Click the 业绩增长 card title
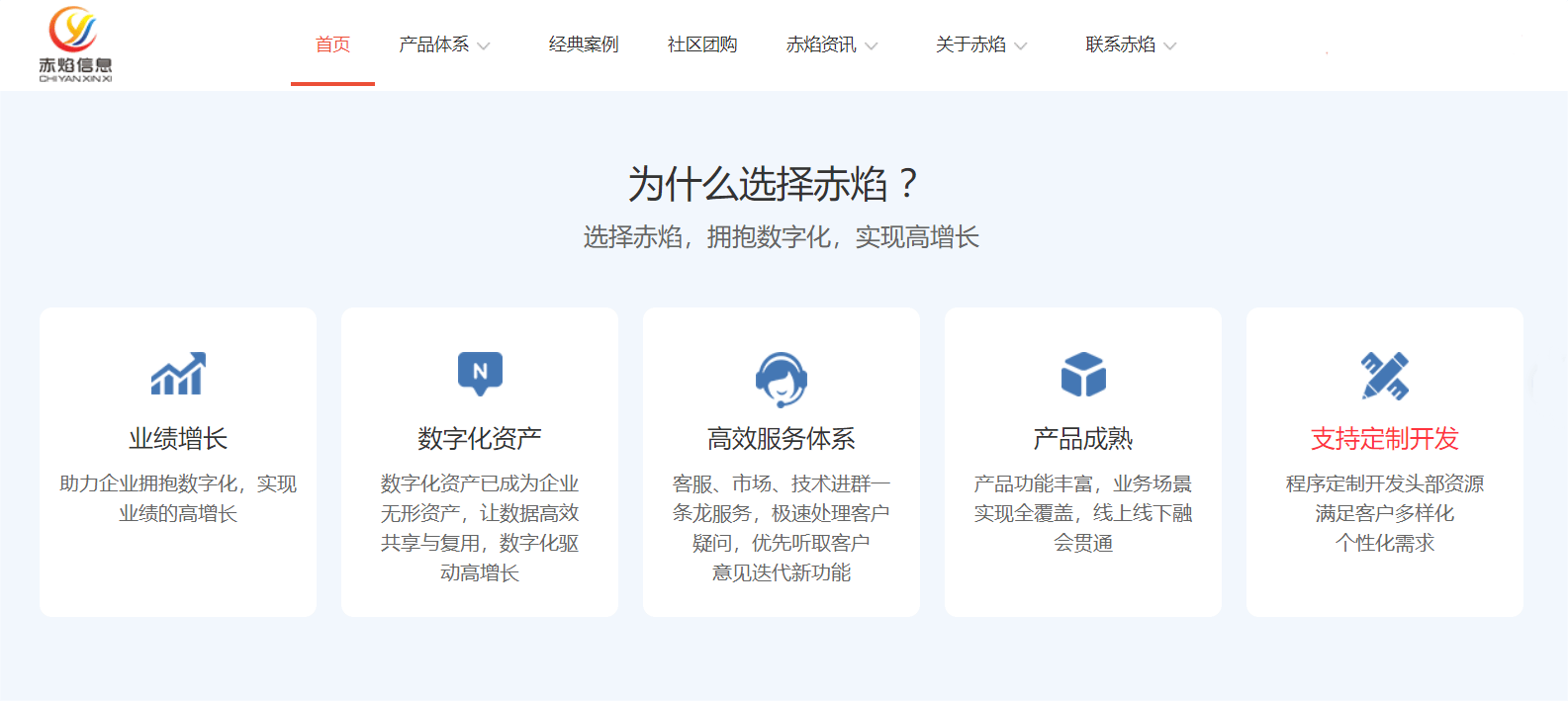Screen dimensions: 1568x701 tap(178, 438)
